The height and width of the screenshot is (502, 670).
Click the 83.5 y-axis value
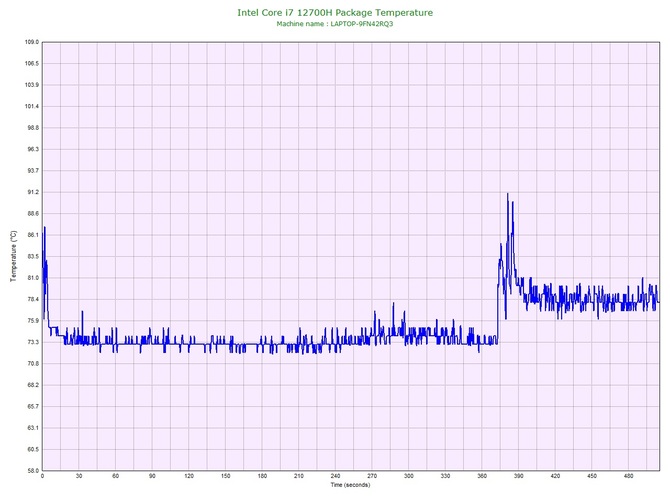(32, 257)
